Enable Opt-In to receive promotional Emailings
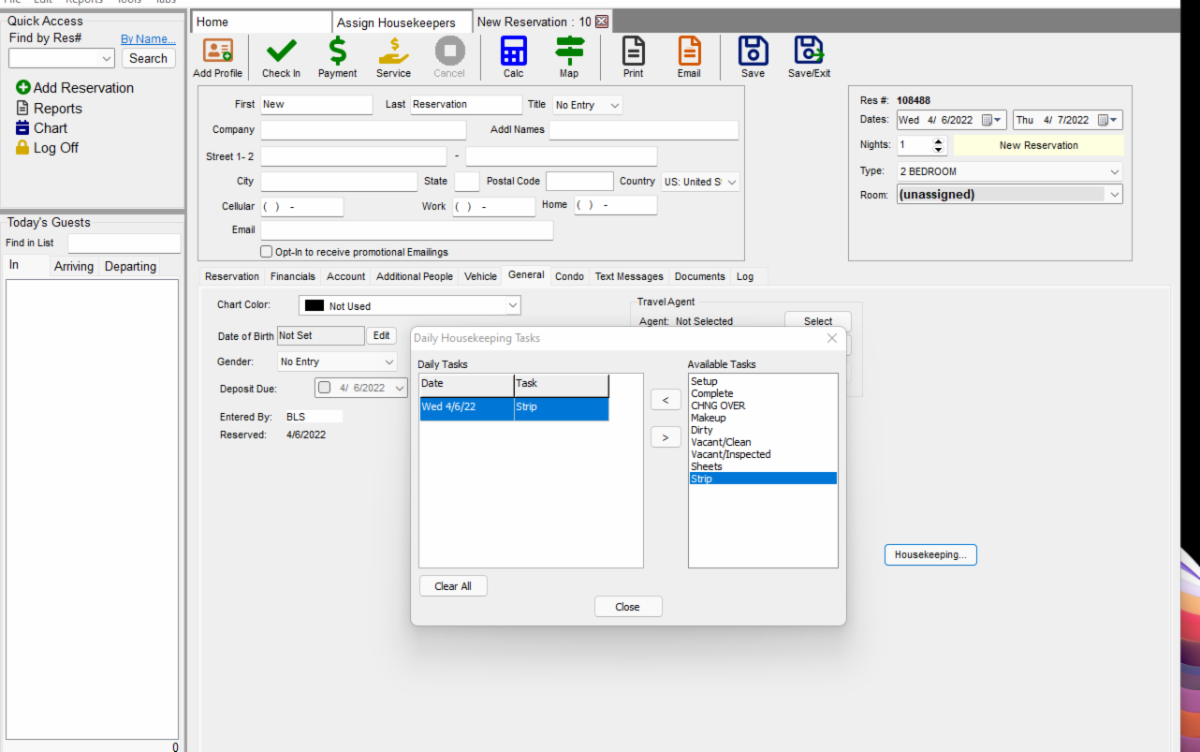 [265, 251]
